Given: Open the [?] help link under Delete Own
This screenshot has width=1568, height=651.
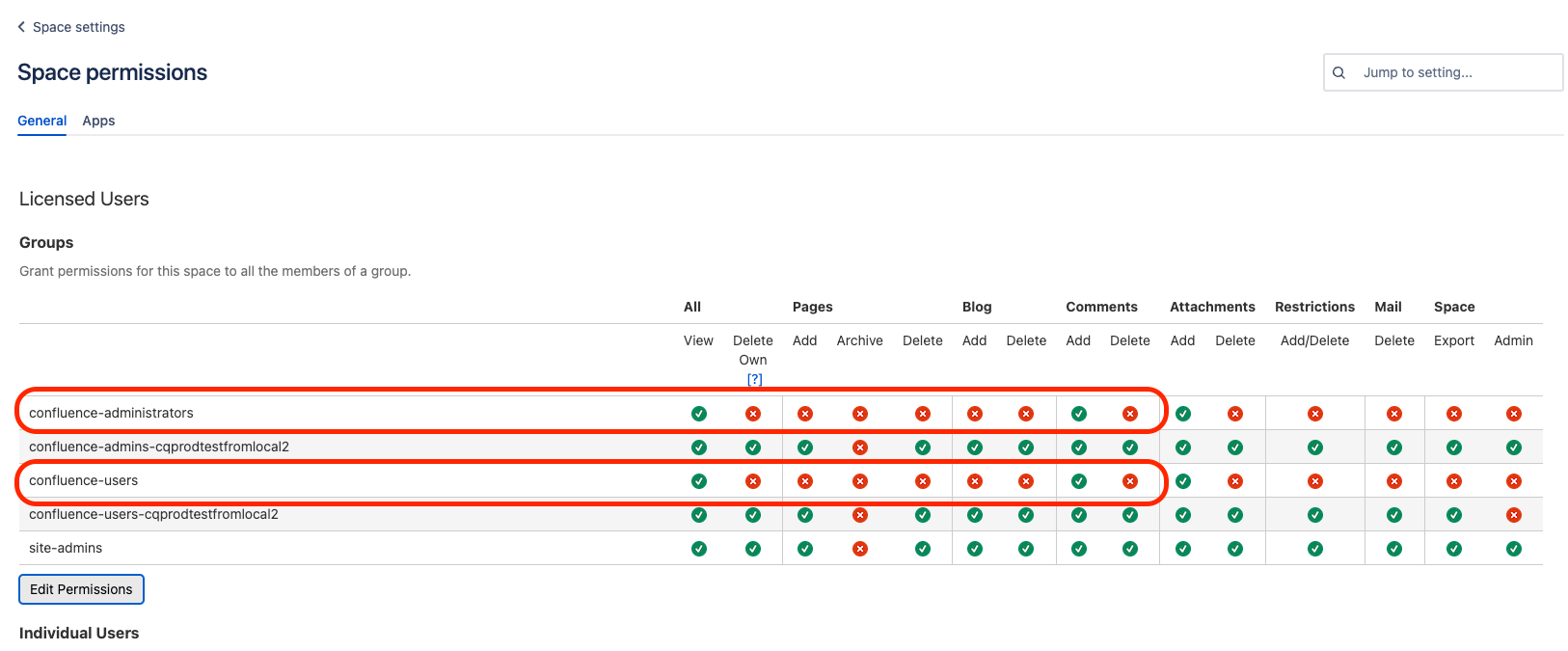Looking at the screenshot, I should pyautogui.click(x=754, y=379).
